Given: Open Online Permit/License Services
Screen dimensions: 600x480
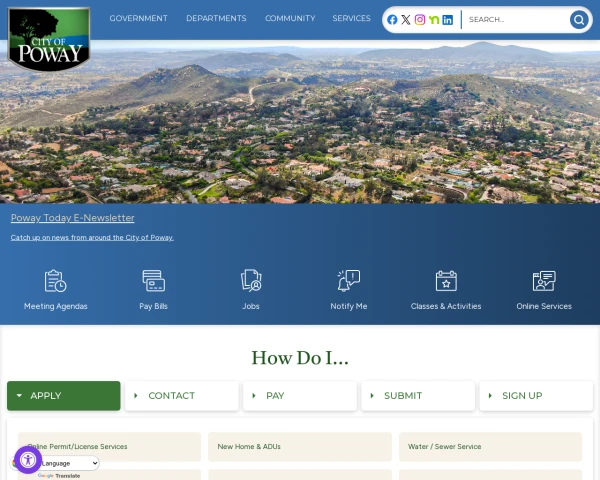Looking at the screenshot, I should [109, 447].
